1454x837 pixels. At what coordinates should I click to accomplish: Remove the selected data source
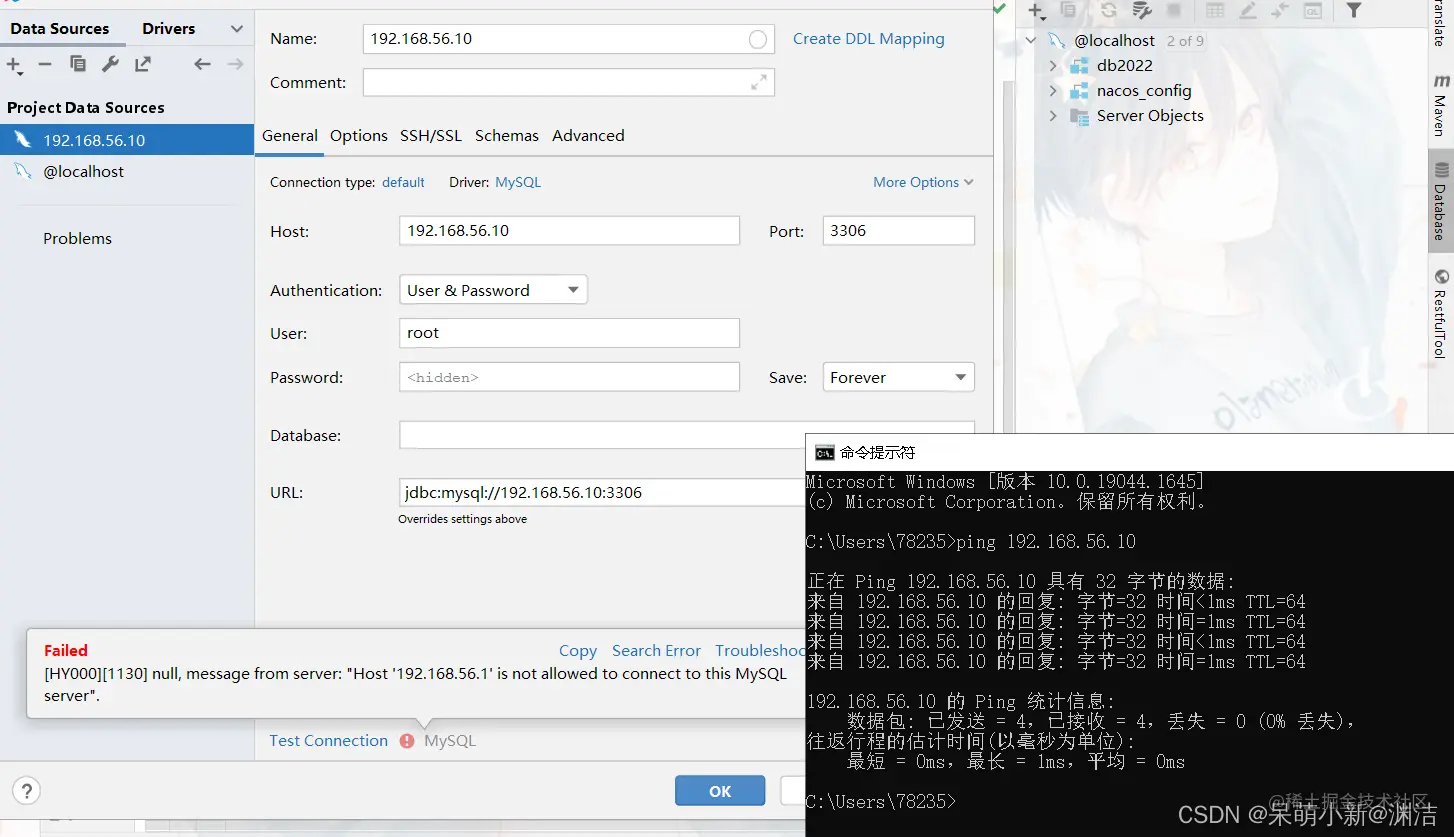point(46,64)
